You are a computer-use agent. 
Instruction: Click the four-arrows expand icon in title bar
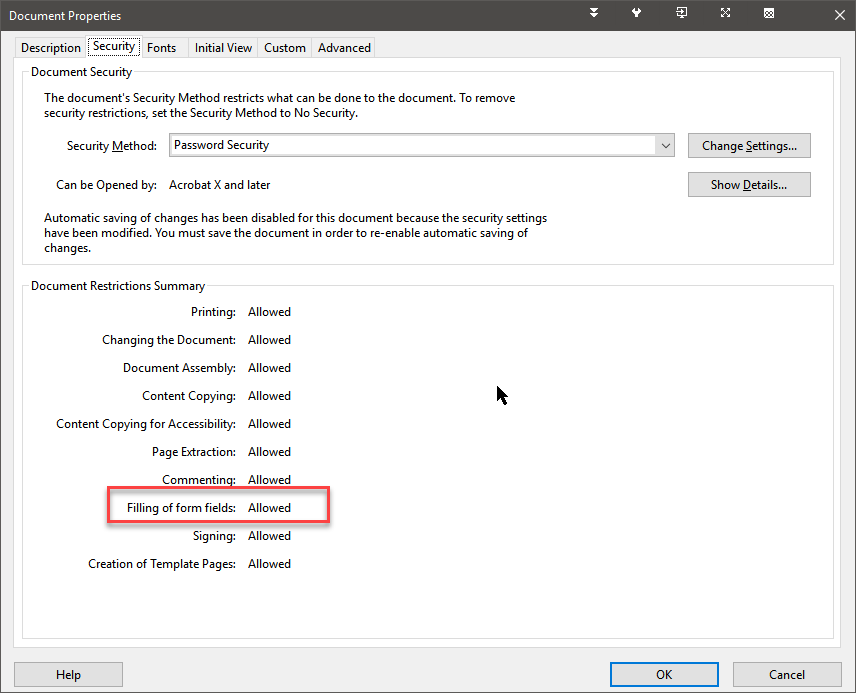(x=725, y=13)
